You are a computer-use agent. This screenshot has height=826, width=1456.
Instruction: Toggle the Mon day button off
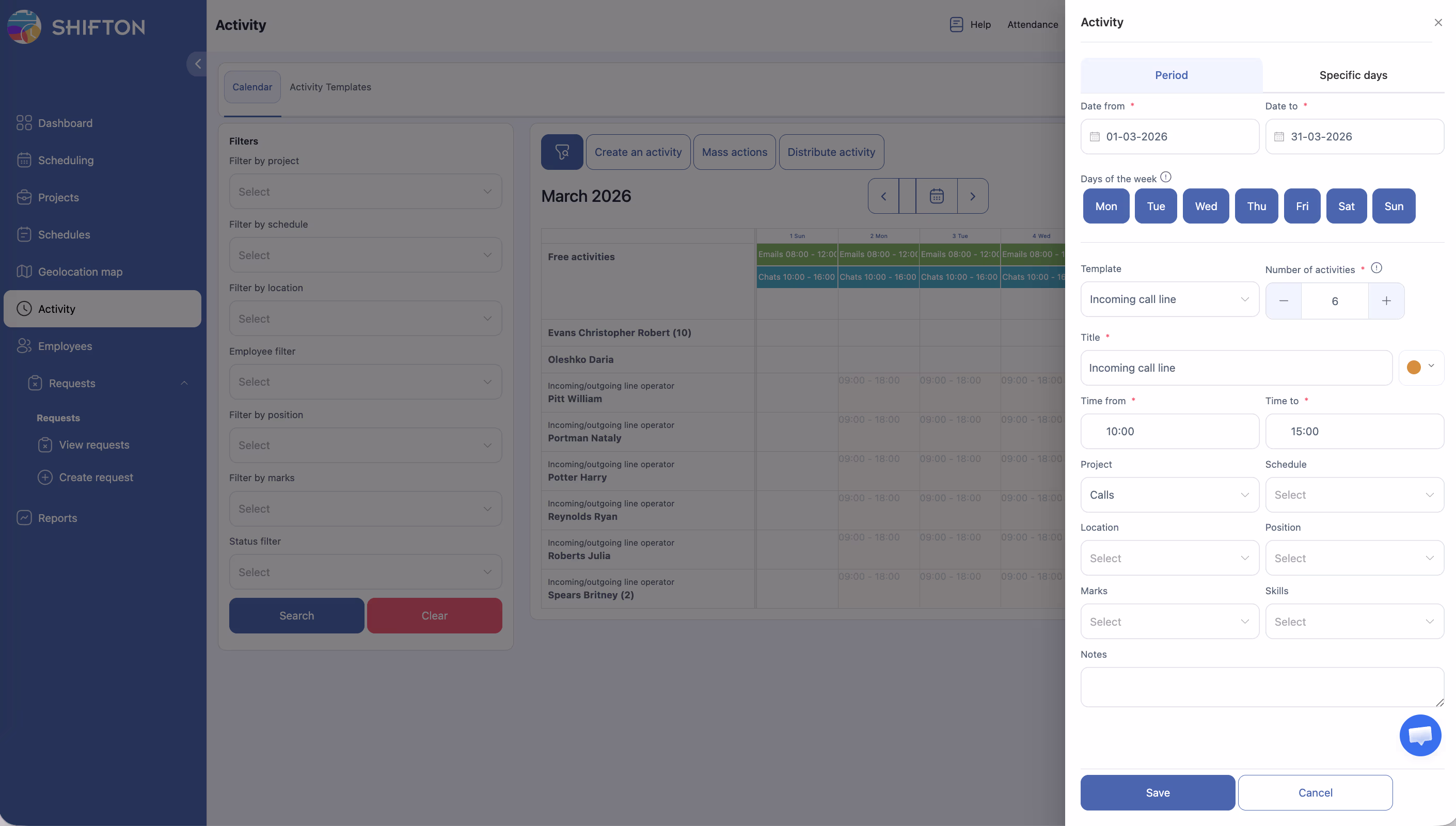click(x=1105, y=206)
